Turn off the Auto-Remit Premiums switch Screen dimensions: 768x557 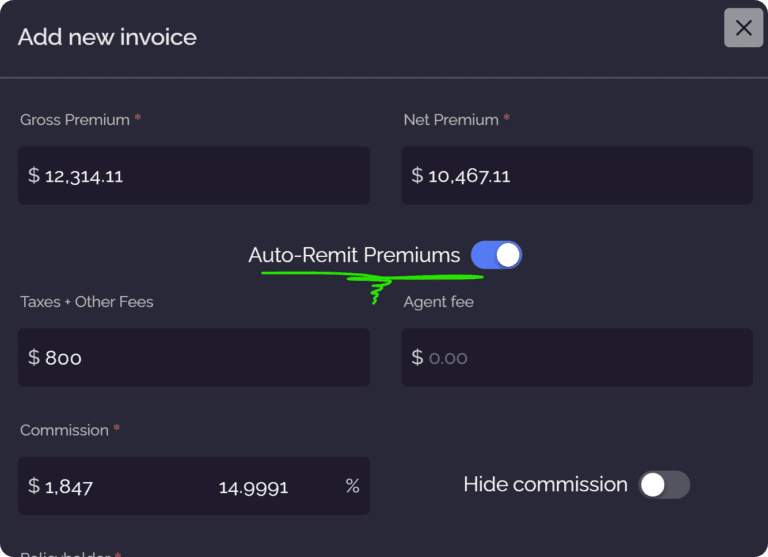(x=496, y=255)
